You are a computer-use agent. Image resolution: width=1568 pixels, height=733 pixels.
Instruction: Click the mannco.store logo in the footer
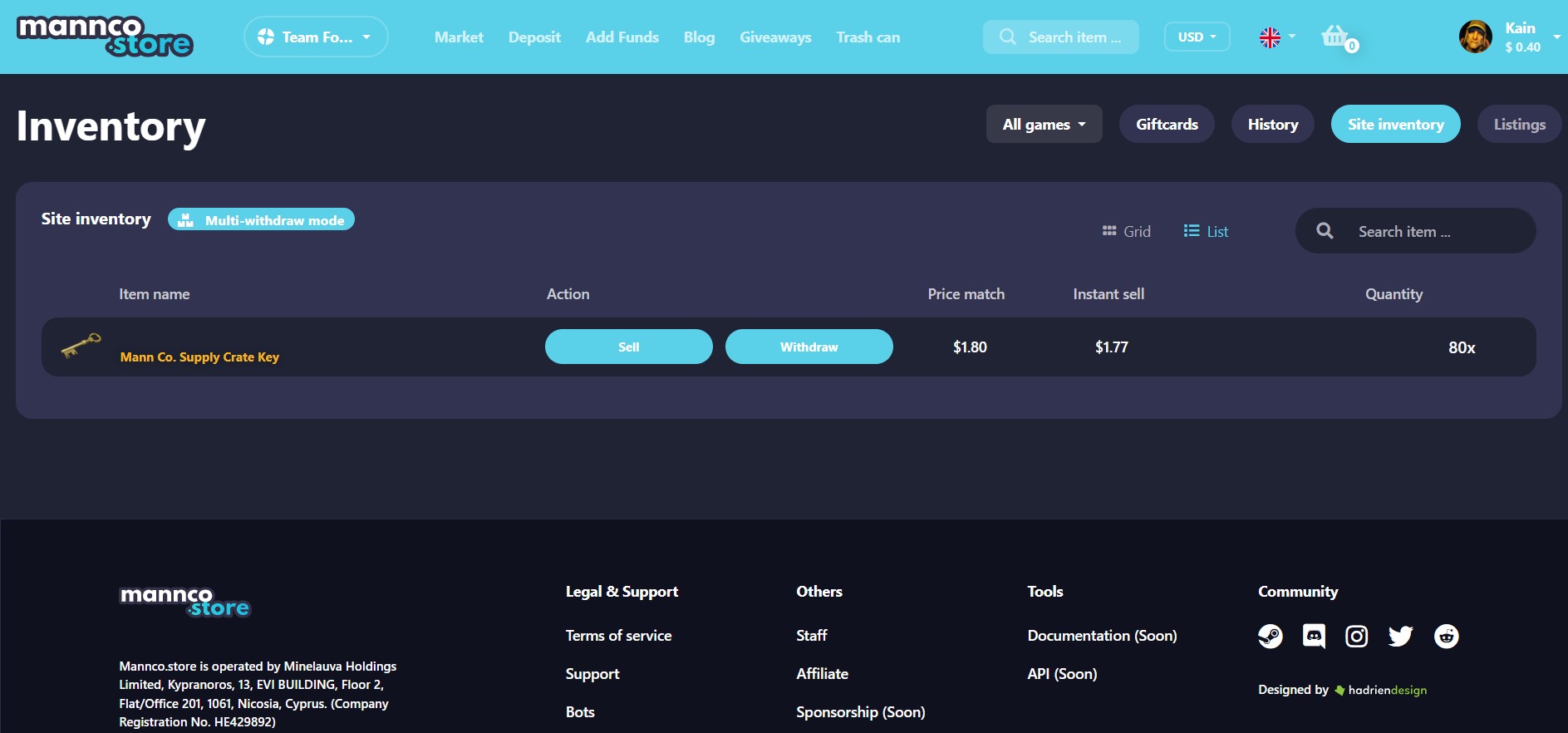[x=184, y=601]
